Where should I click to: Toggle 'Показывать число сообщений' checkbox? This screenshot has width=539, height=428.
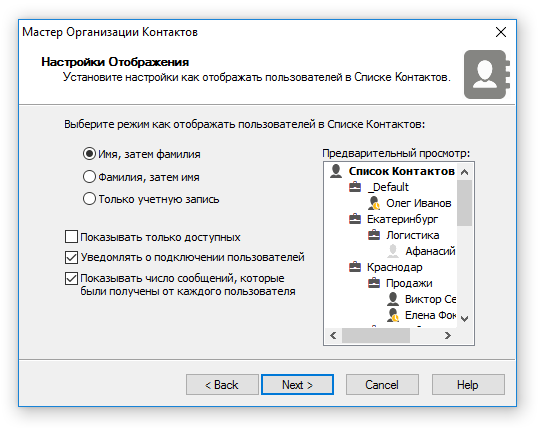click(71, 278)
